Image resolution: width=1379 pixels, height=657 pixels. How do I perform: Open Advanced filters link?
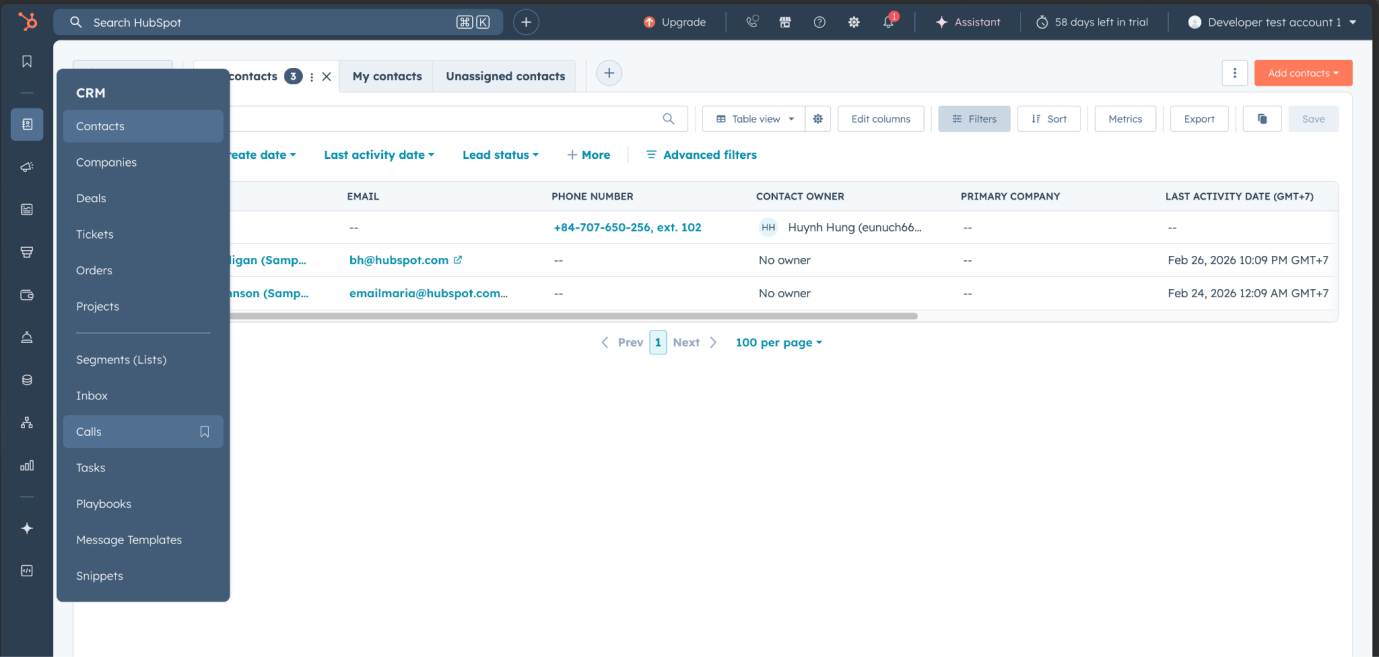click(x=701, y=155)
